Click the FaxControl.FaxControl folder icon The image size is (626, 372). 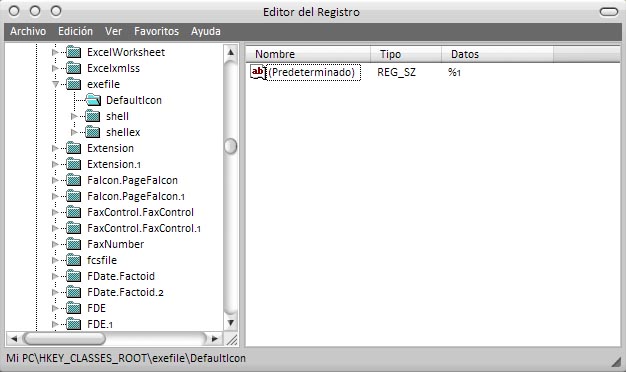73,212
